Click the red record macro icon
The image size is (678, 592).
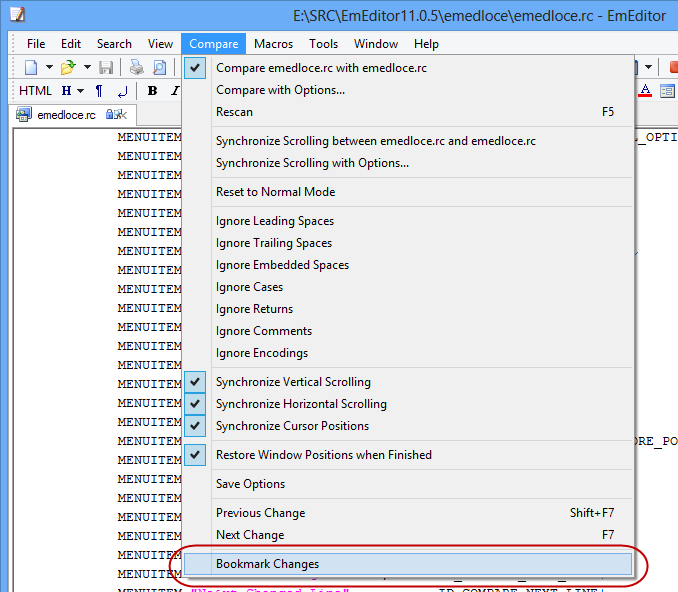673,67
